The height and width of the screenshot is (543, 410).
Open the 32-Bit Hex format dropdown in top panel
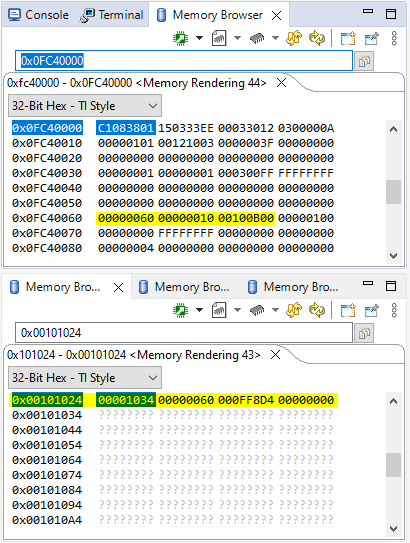85,106
